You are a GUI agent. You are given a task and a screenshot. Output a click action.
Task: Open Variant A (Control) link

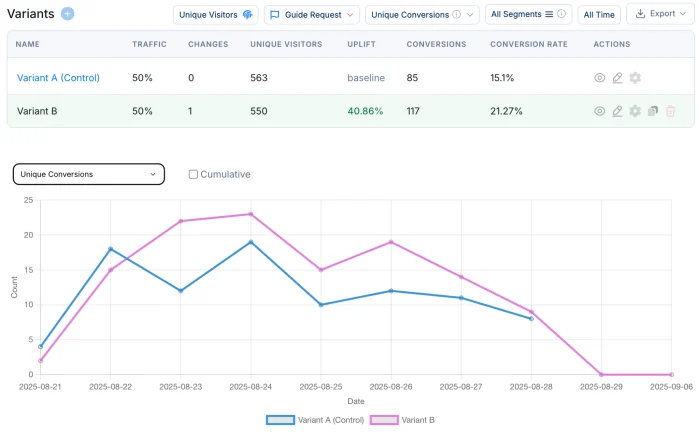click(x=58, y=78)
